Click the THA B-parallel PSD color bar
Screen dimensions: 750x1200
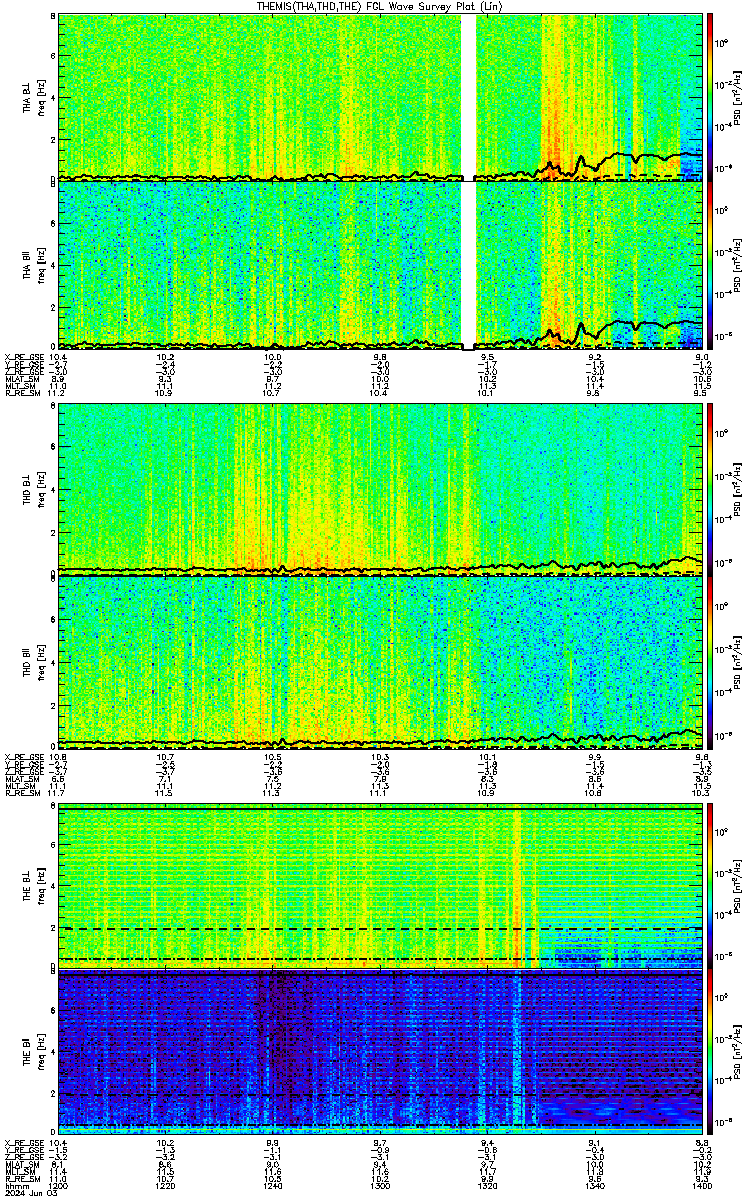coord(711,265)
